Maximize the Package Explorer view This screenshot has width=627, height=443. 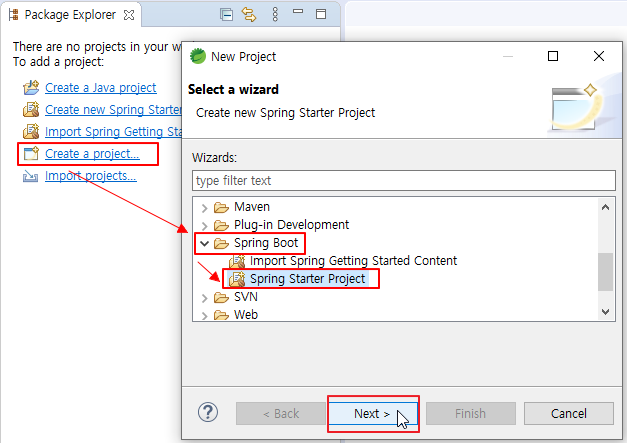click(x=321, y=14)
